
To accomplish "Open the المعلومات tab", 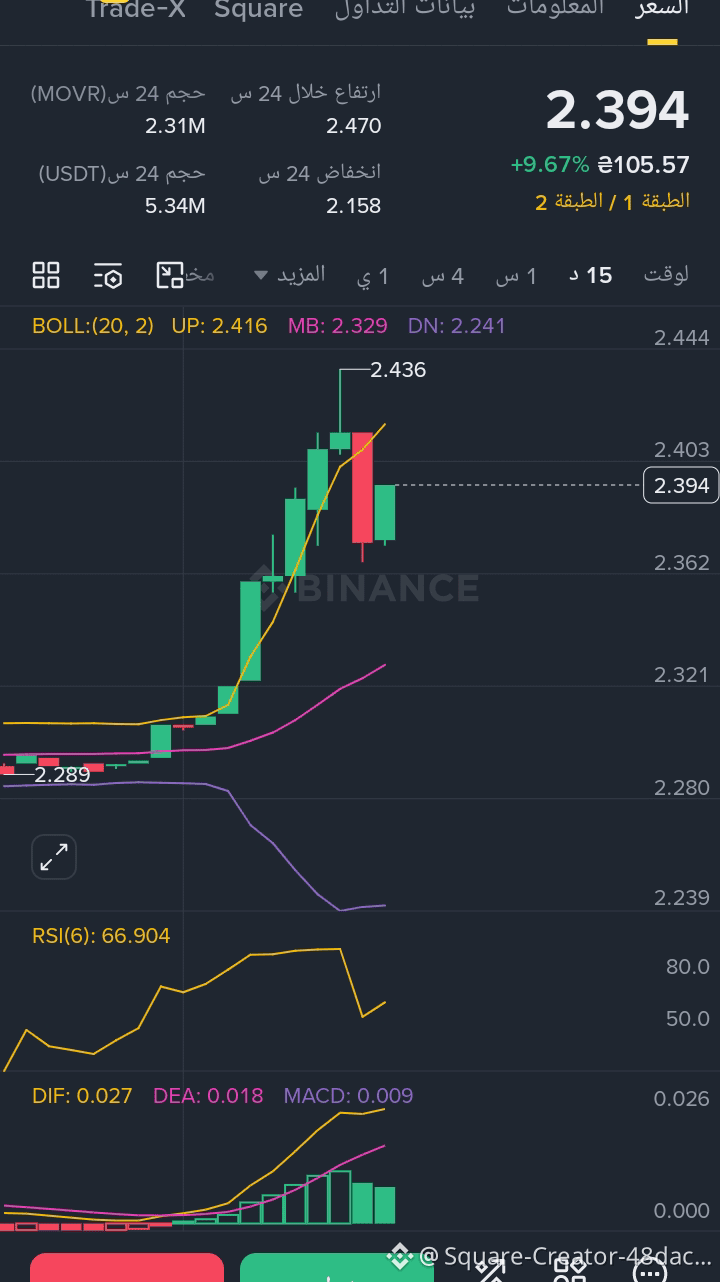I will (556, 8).
